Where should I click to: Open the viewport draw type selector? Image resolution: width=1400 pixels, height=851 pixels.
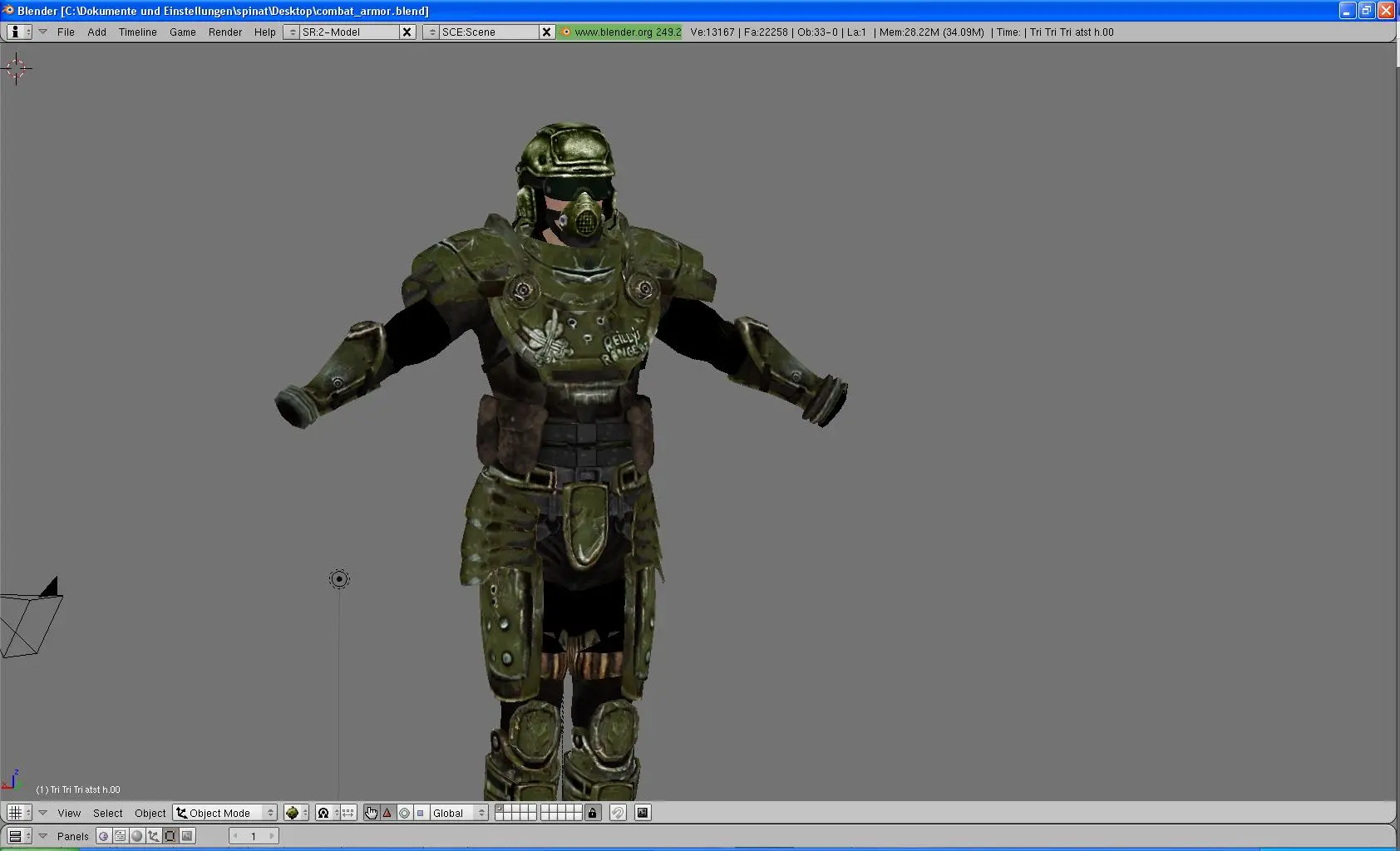tap(296, 813)
